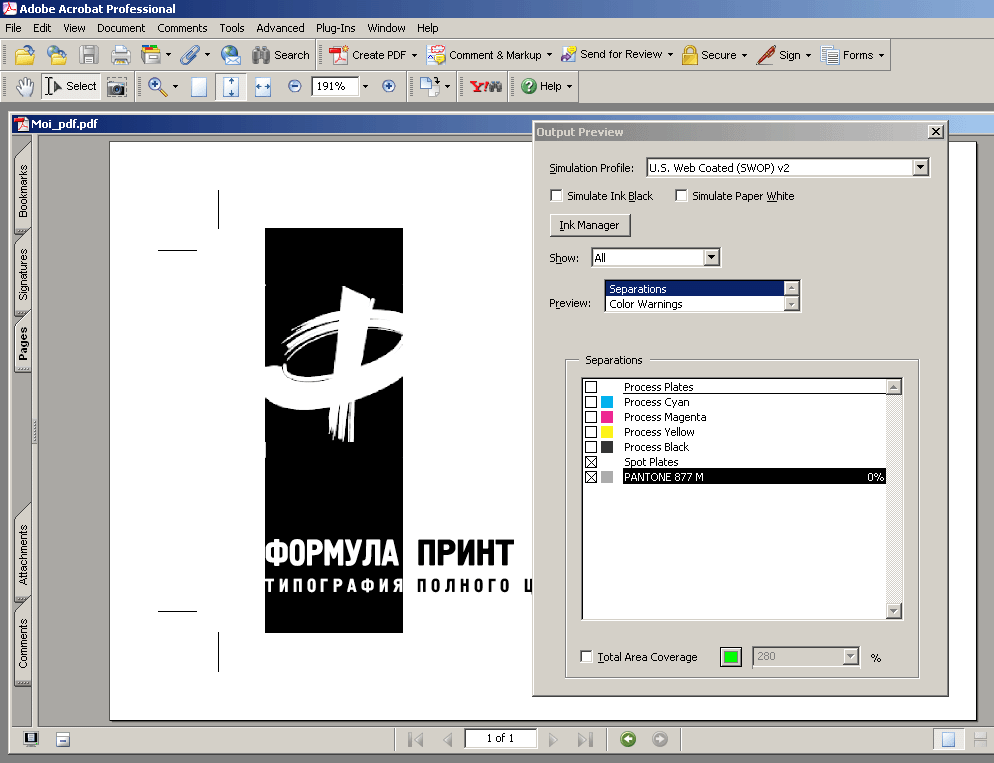Viewport: 994px width, 763px height.
Task: Toggle the Process Magenta checkbox
Action: coord(591,417)
